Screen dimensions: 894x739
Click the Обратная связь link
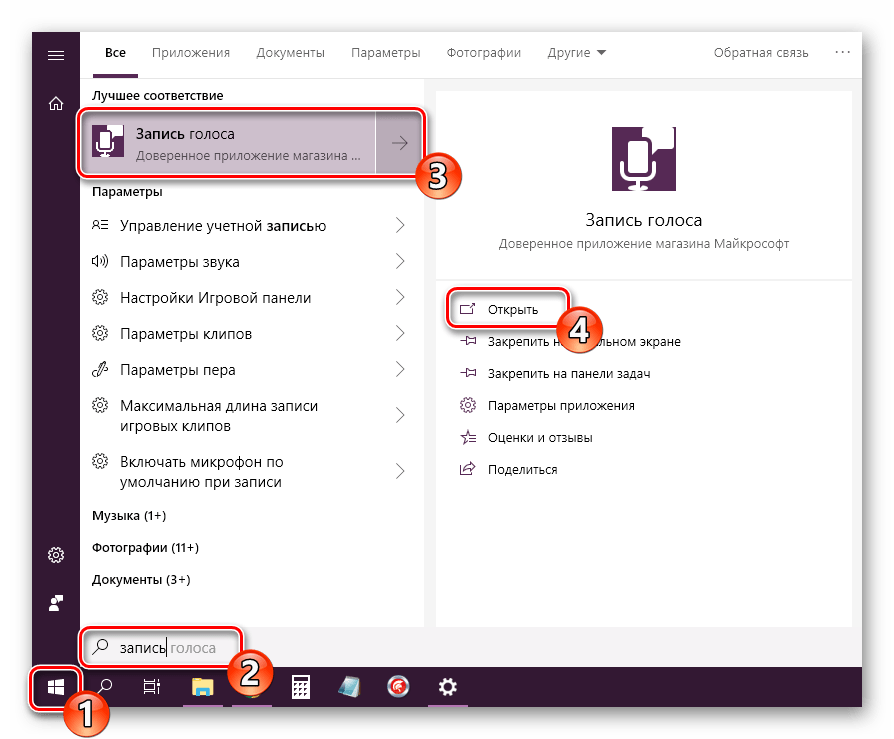point(760,53)
